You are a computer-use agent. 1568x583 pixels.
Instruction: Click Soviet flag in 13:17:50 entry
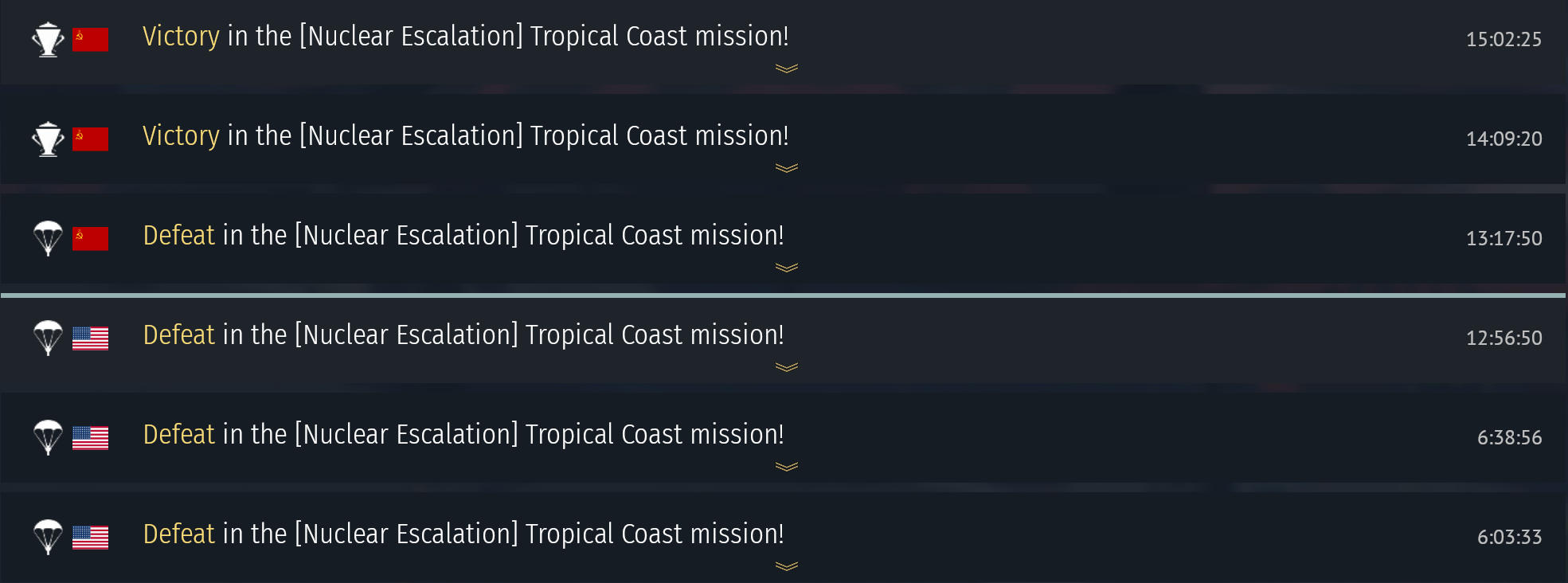[x=90, y=238]
